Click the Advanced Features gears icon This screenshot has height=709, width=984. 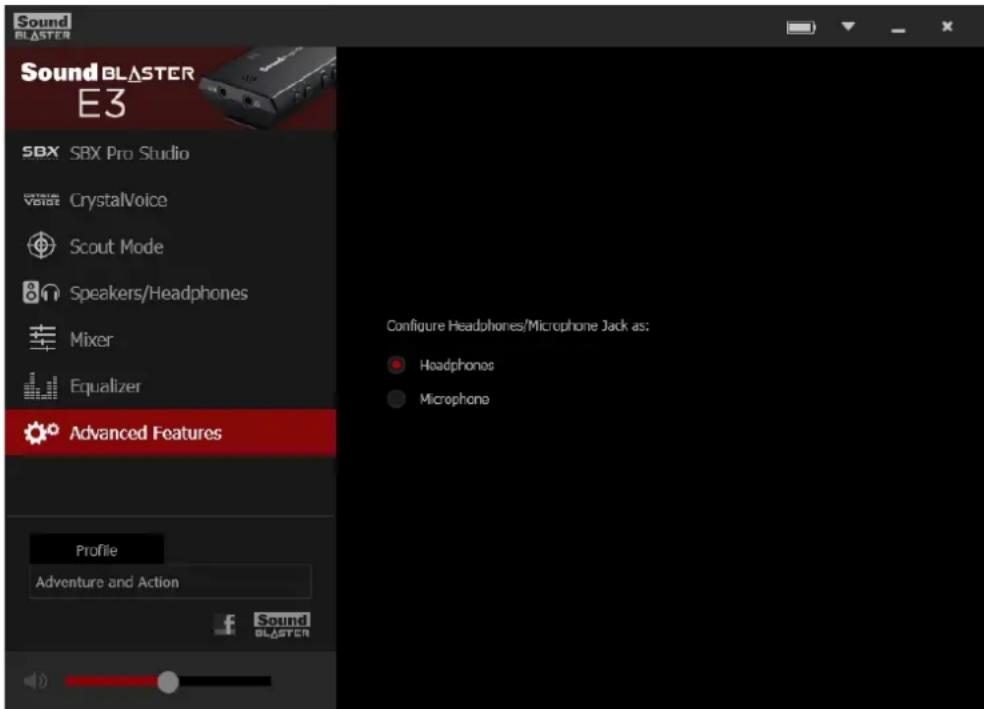[x=41, y=432]
